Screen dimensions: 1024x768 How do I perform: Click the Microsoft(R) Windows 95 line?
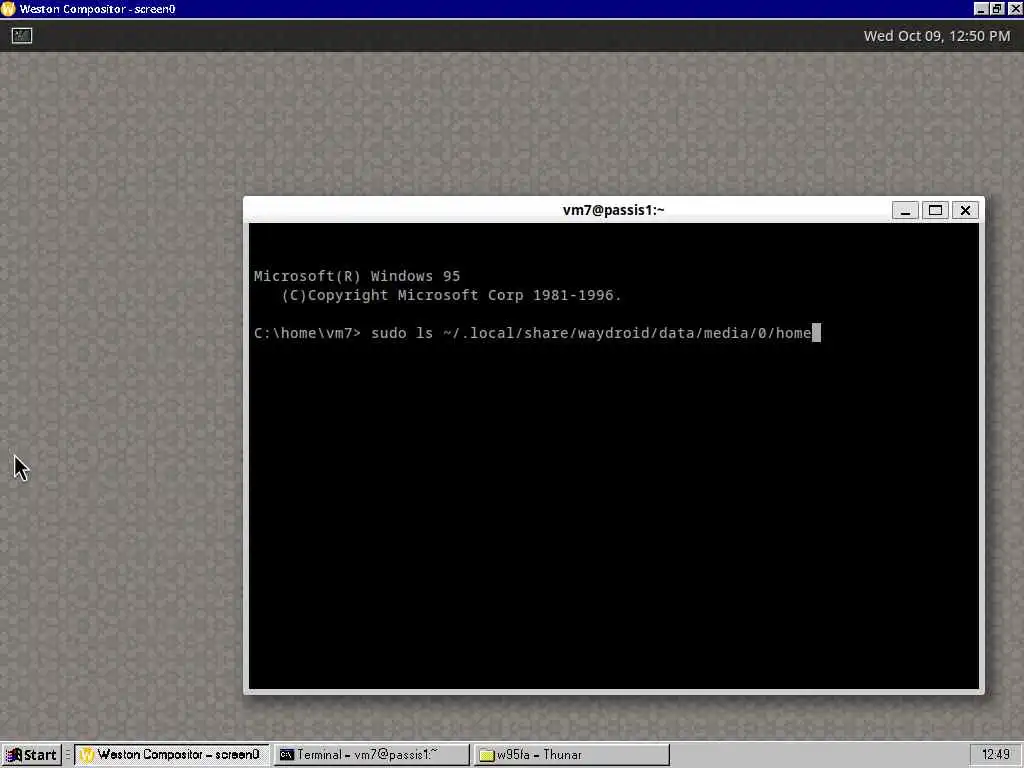(357, 276)
